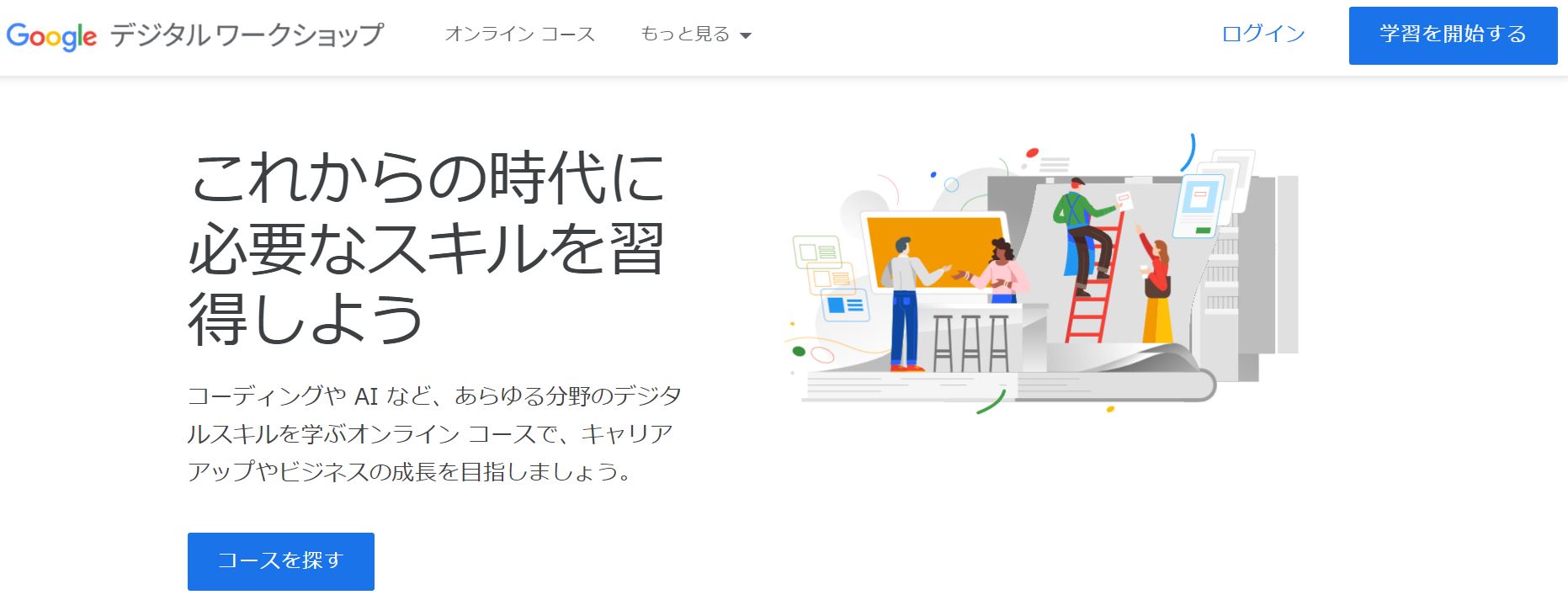Click the Google logo
1568x600 pixels.
point(51,35)
